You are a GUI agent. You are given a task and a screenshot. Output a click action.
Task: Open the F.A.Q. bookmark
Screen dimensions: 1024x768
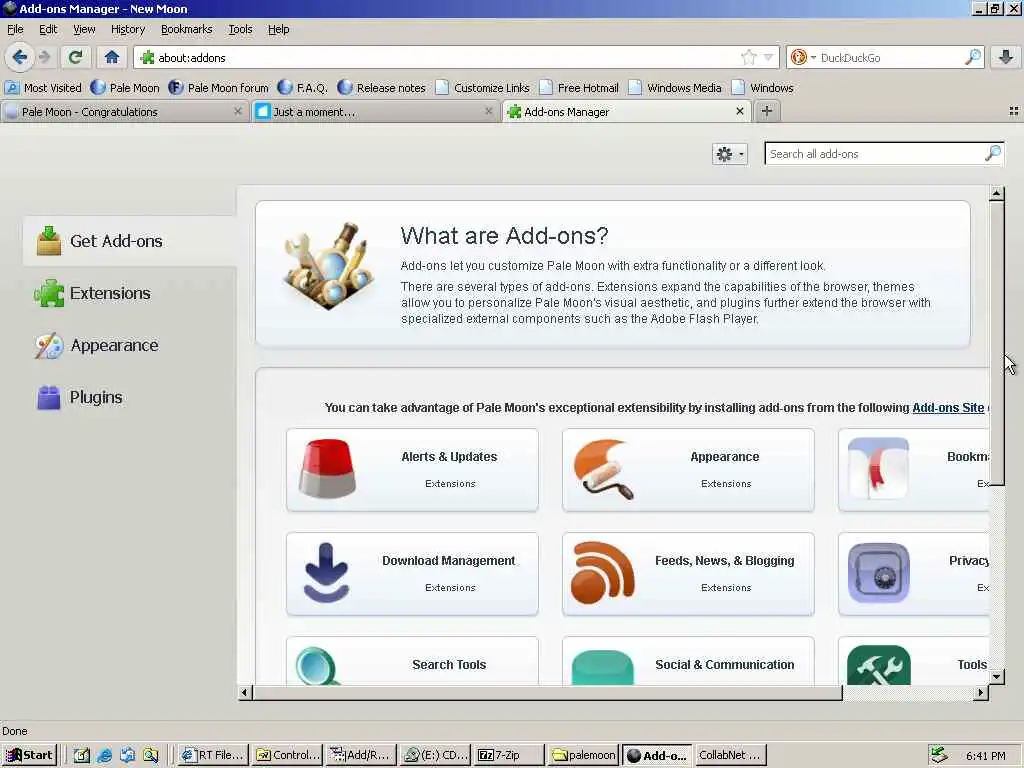click(302, 88)
